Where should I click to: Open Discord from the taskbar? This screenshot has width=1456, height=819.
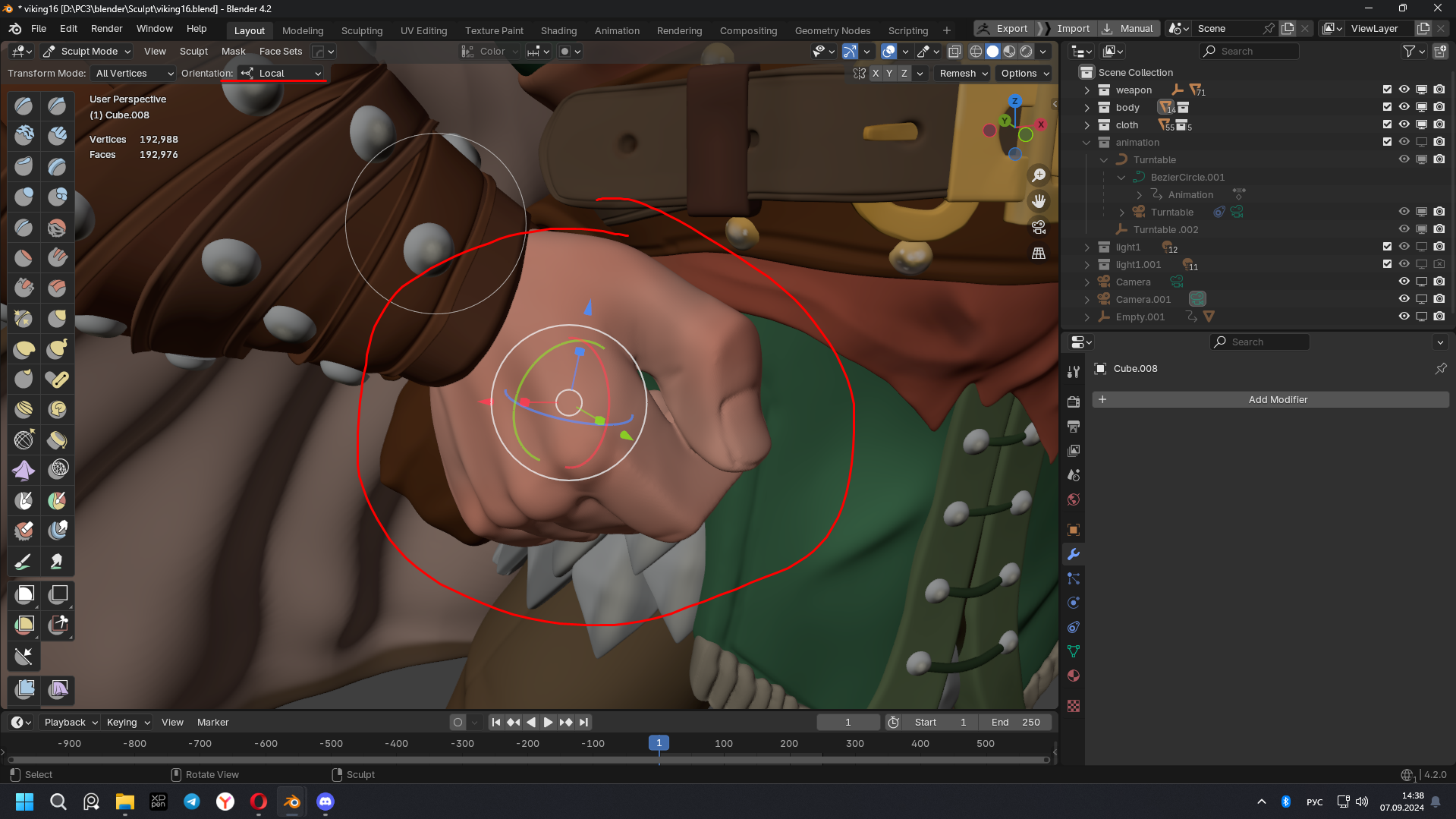pos(325,802)
